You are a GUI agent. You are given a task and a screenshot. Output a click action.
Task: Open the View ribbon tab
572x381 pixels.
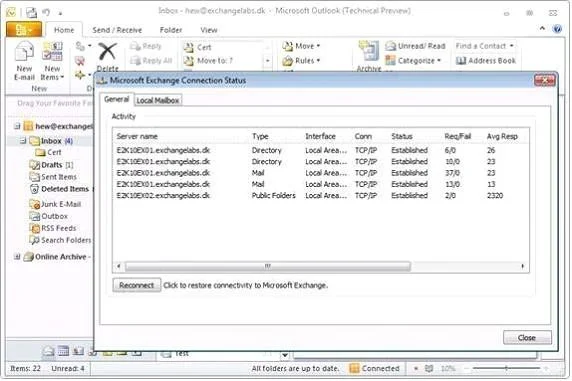pos(209,30)
